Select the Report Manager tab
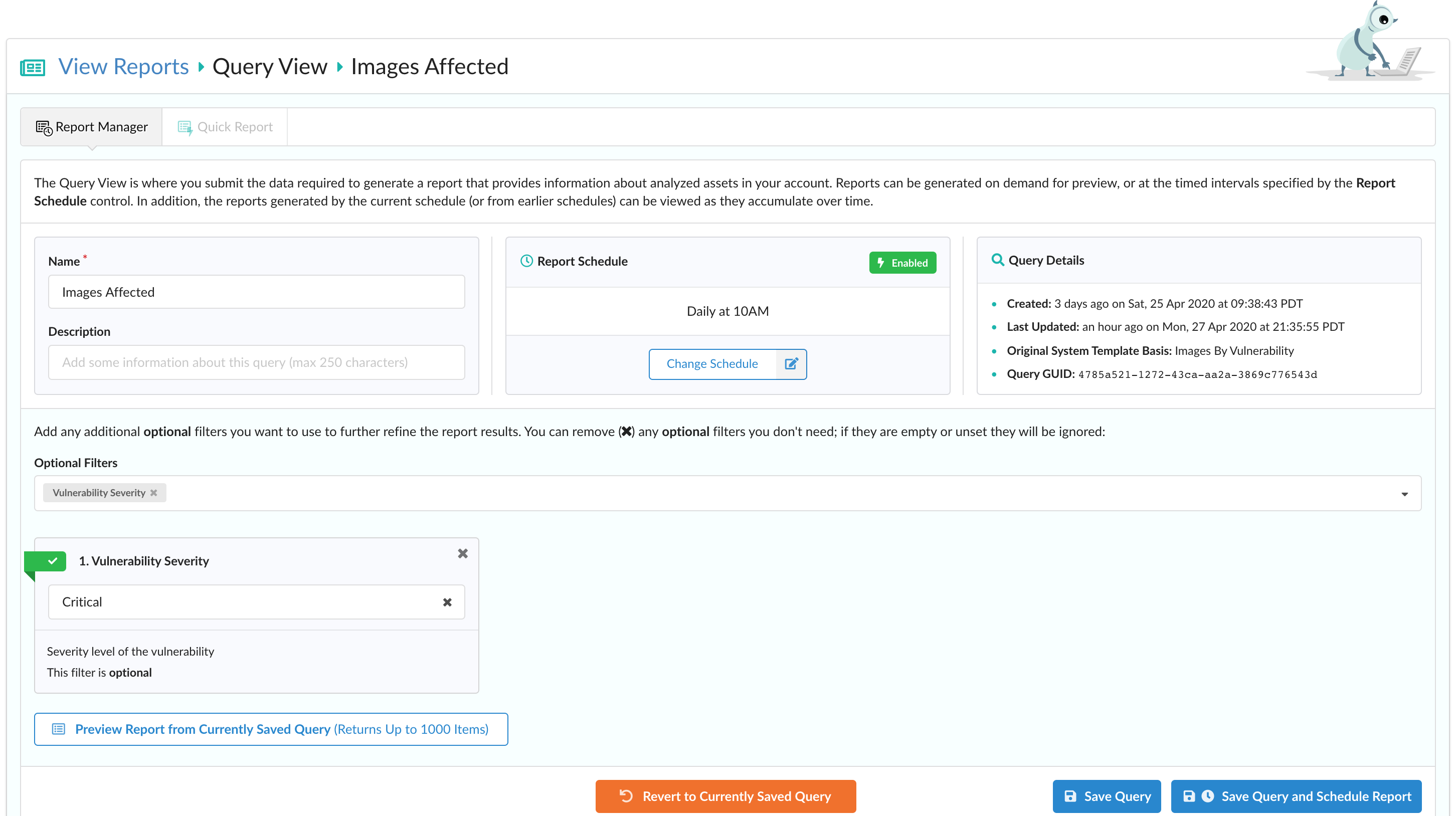Viewport: 1456px width, 816px height. 91,126
